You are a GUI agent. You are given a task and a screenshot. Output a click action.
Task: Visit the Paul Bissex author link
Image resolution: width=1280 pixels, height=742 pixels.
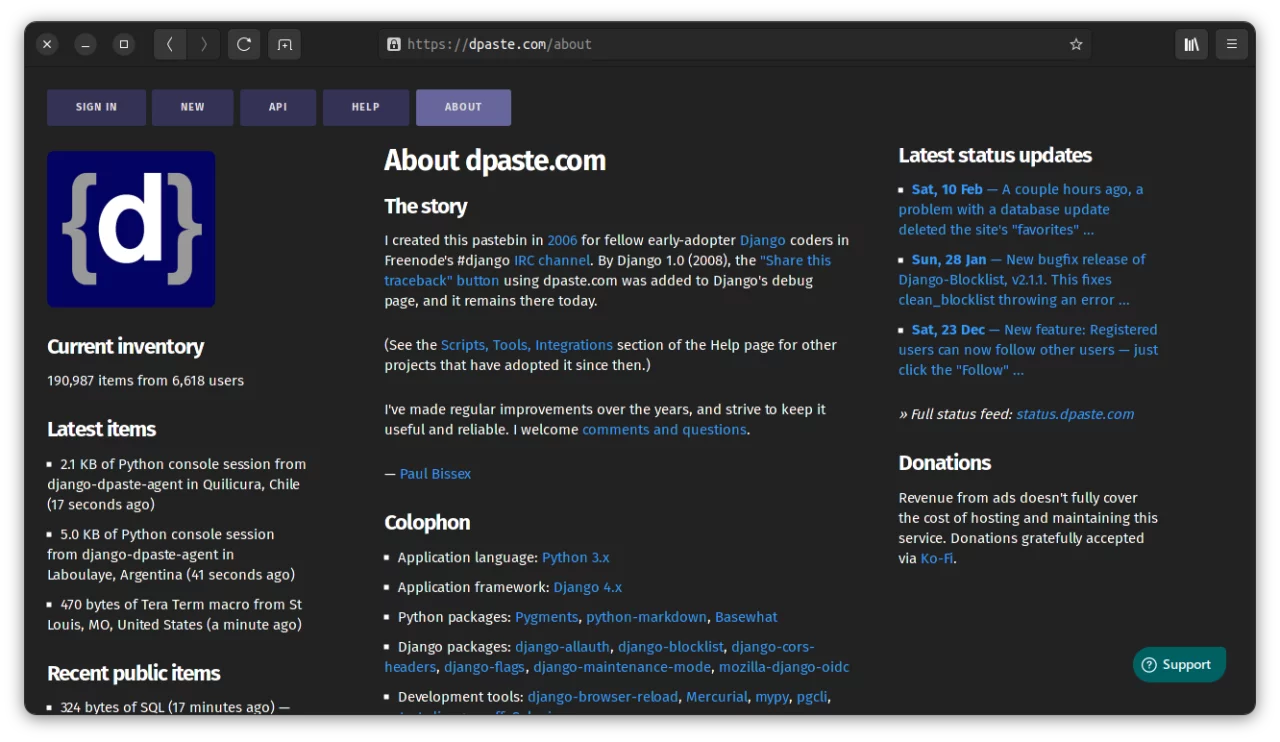pos(435,474)
